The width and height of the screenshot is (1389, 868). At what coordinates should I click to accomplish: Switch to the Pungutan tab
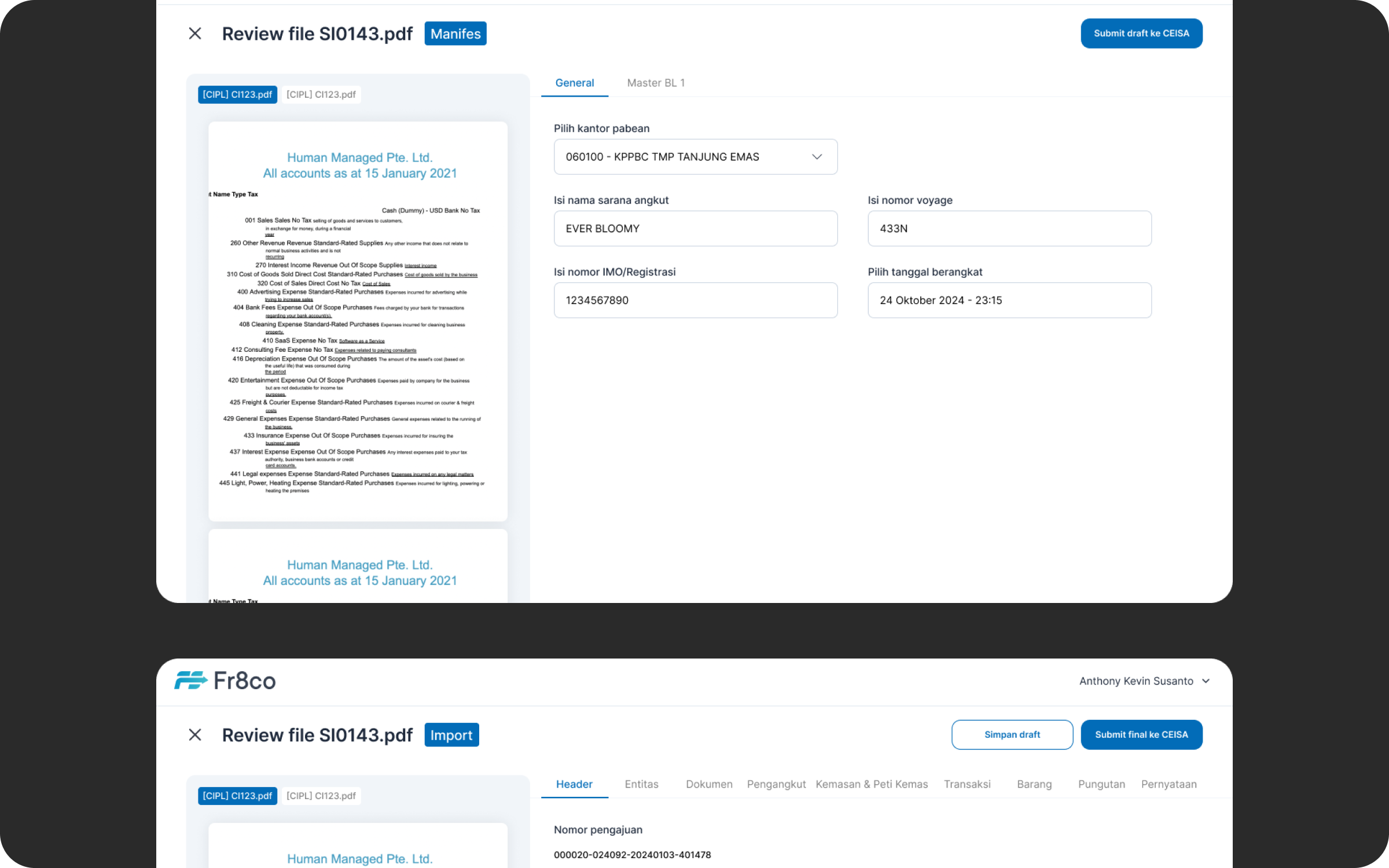[1101, 784]
